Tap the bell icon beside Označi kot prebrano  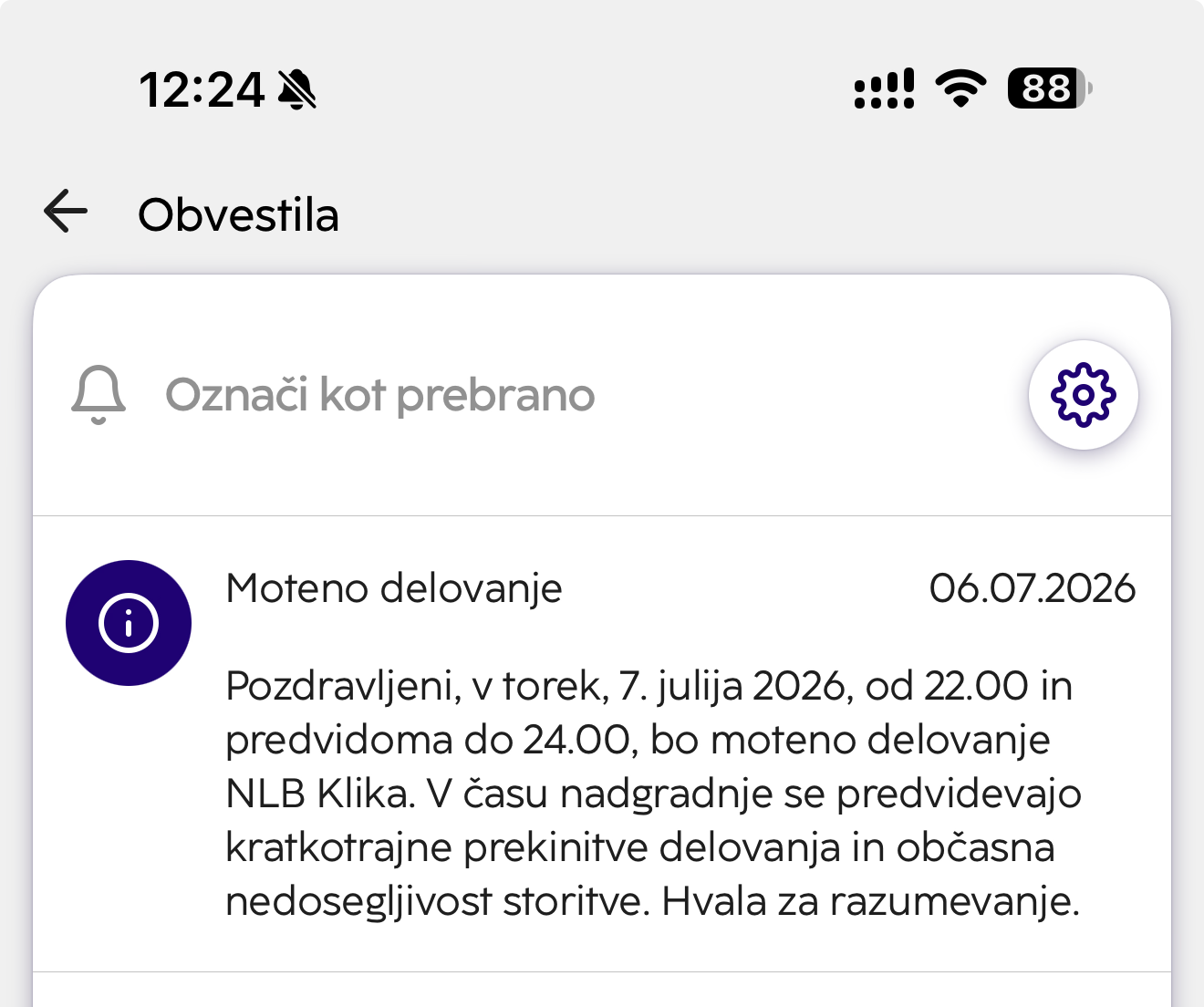click(x=99, y=395)
